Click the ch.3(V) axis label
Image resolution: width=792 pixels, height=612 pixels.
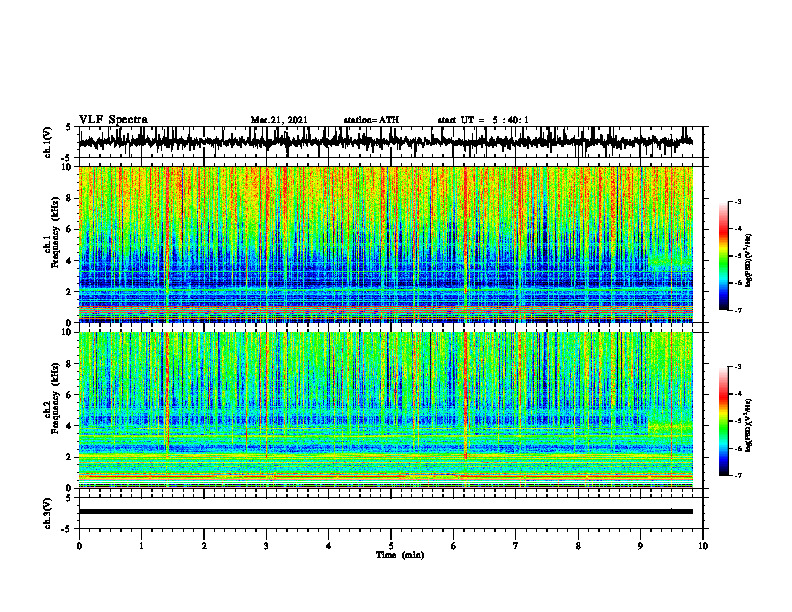tap(48, 513)
